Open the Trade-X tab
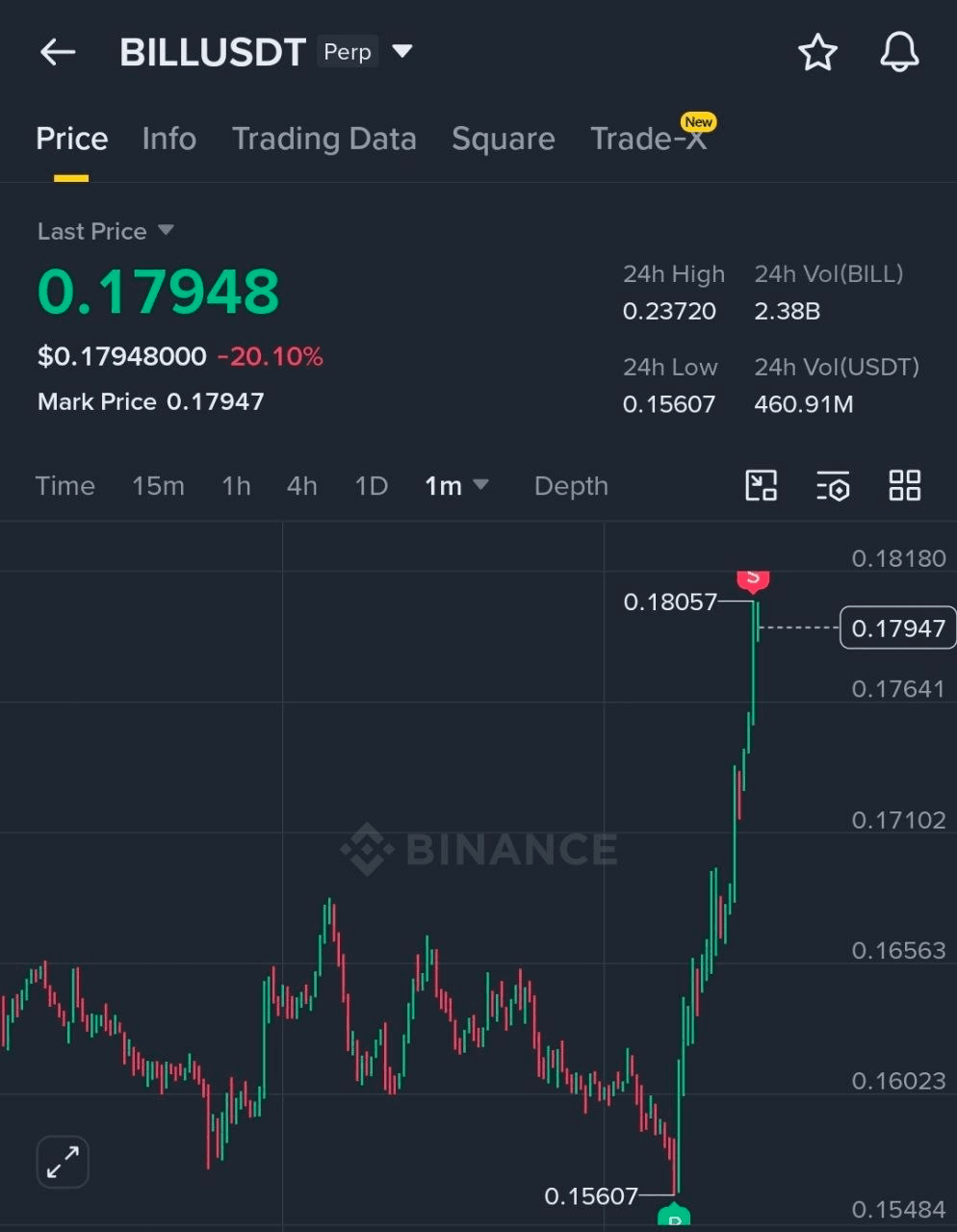Viewport: 957px width, 1232px height. click(649, 139)
